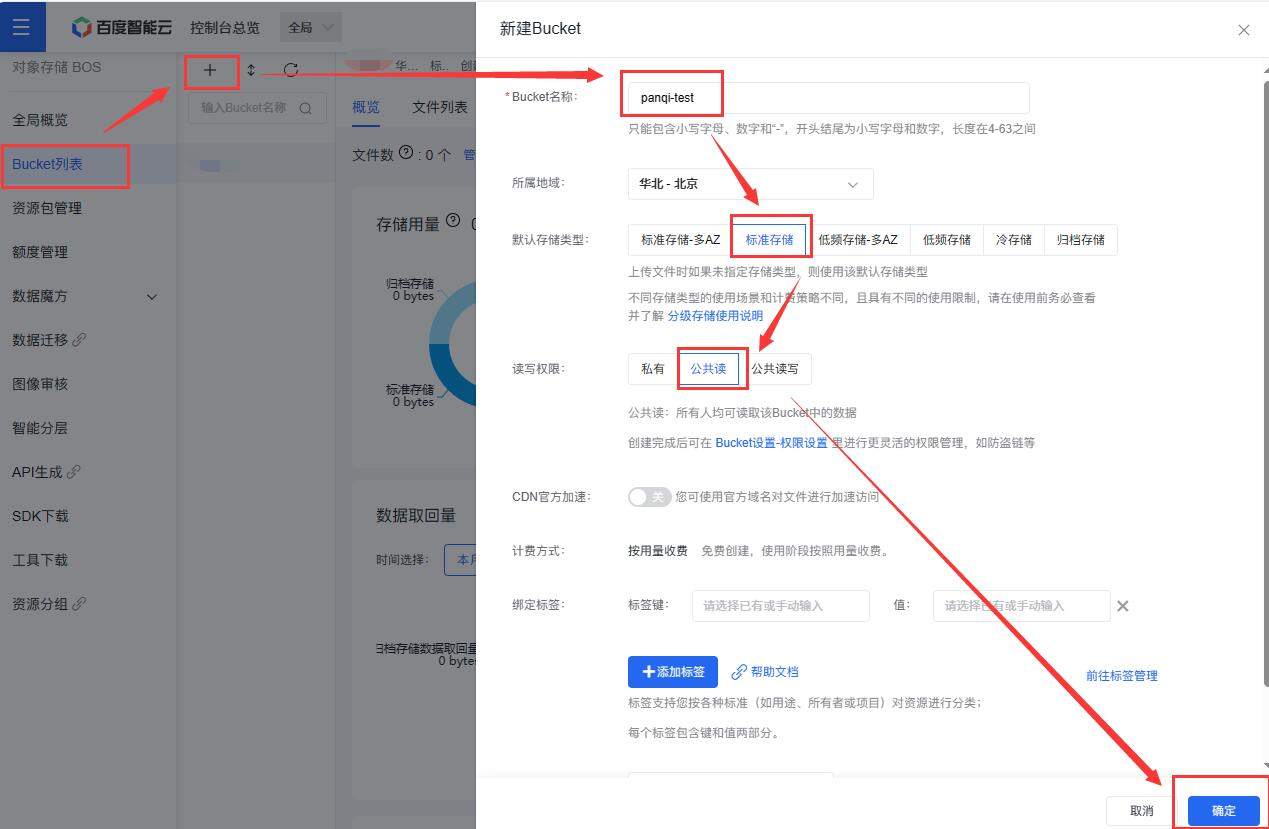Select 公共读写 permission option
The width and height of the screenshot is (1269, 829).
(x=775, y=369)
